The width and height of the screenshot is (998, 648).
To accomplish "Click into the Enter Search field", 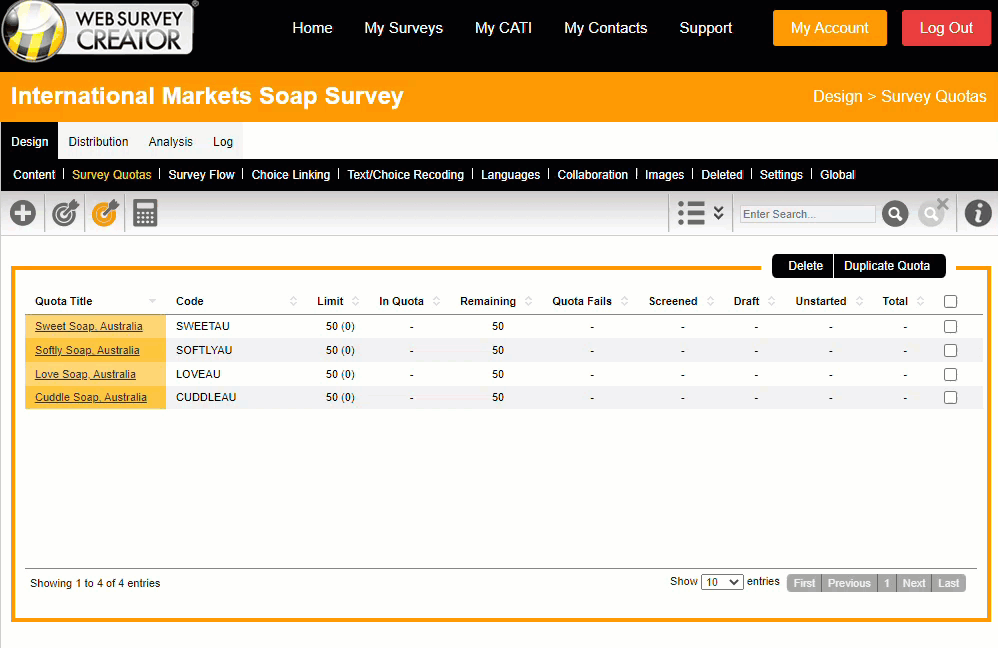I will coord(807,214).
